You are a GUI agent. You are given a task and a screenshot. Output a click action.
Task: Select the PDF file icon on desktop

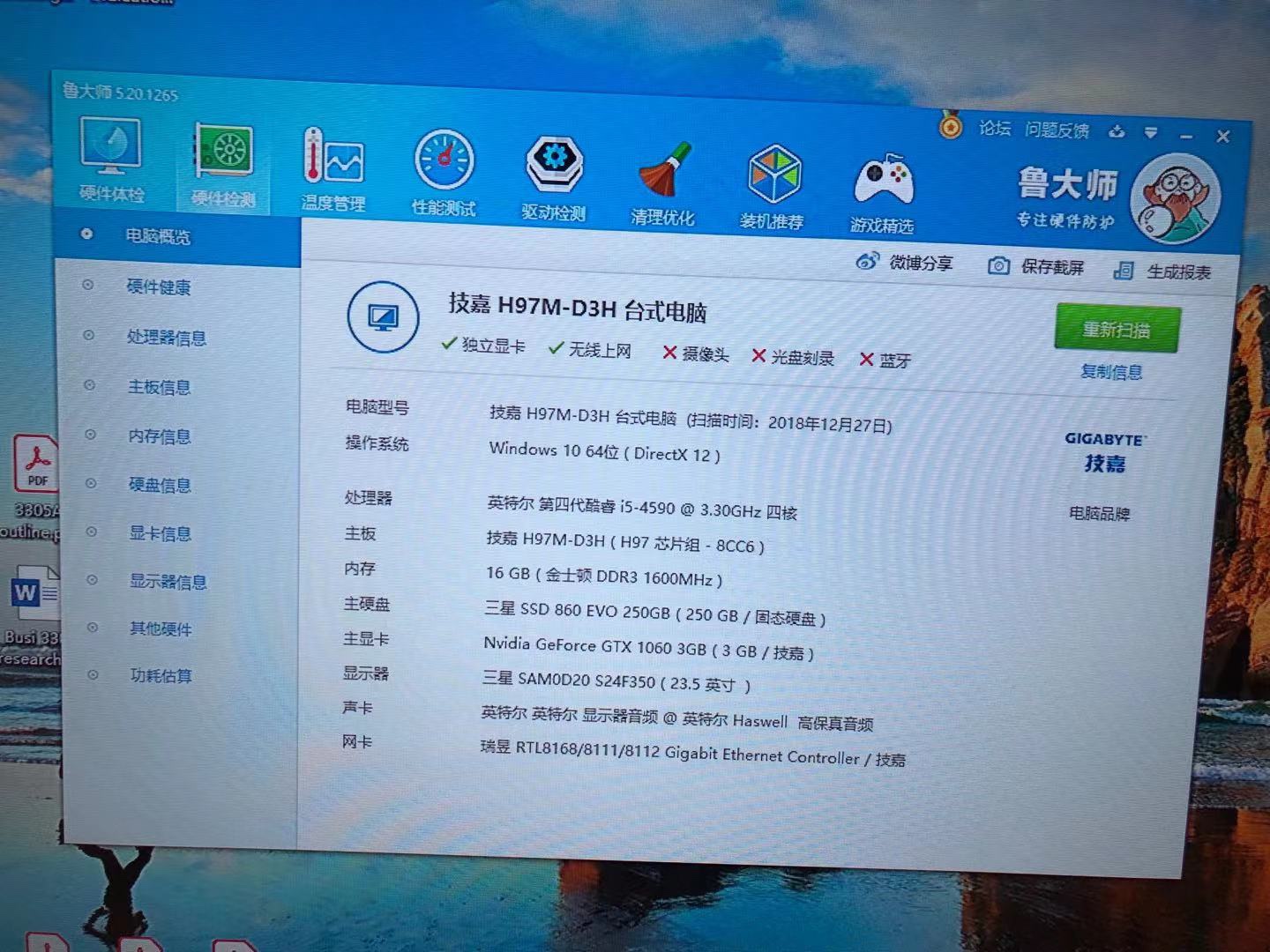coord(35,463)
